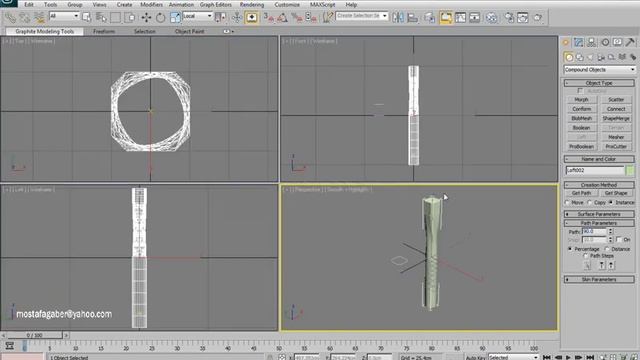
Task: Activate the Select and Move tool
Action: tap(146, 17)
